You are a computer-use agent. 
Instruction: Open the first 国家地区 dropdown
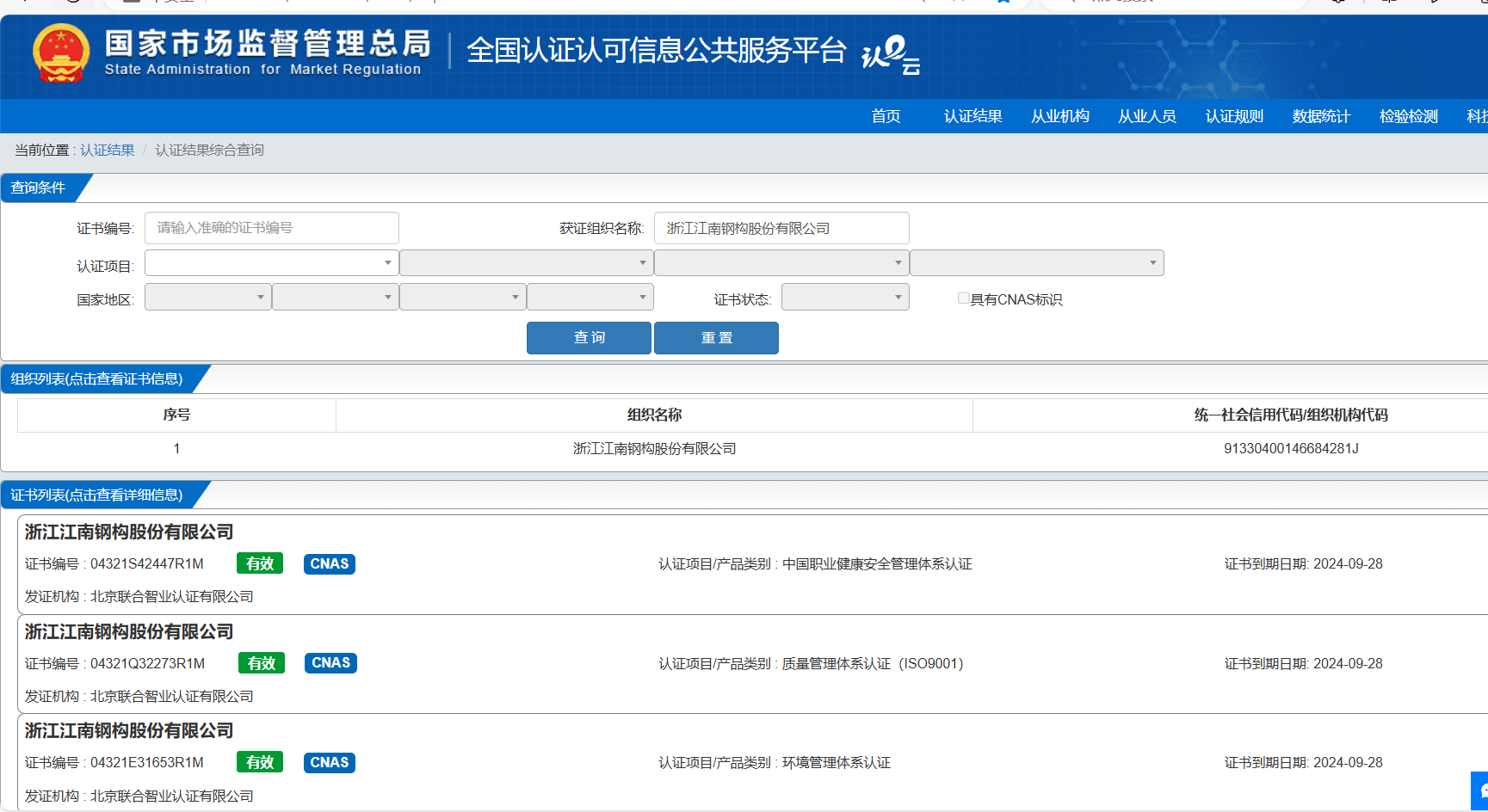pos(207,297)
